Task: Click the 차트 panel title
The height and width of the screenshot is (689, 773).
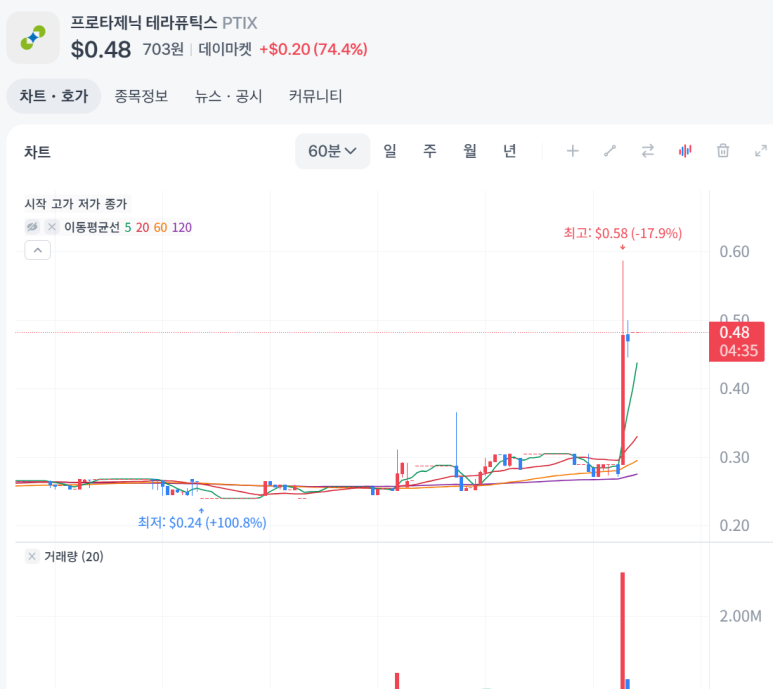Action: pos(37,152)
